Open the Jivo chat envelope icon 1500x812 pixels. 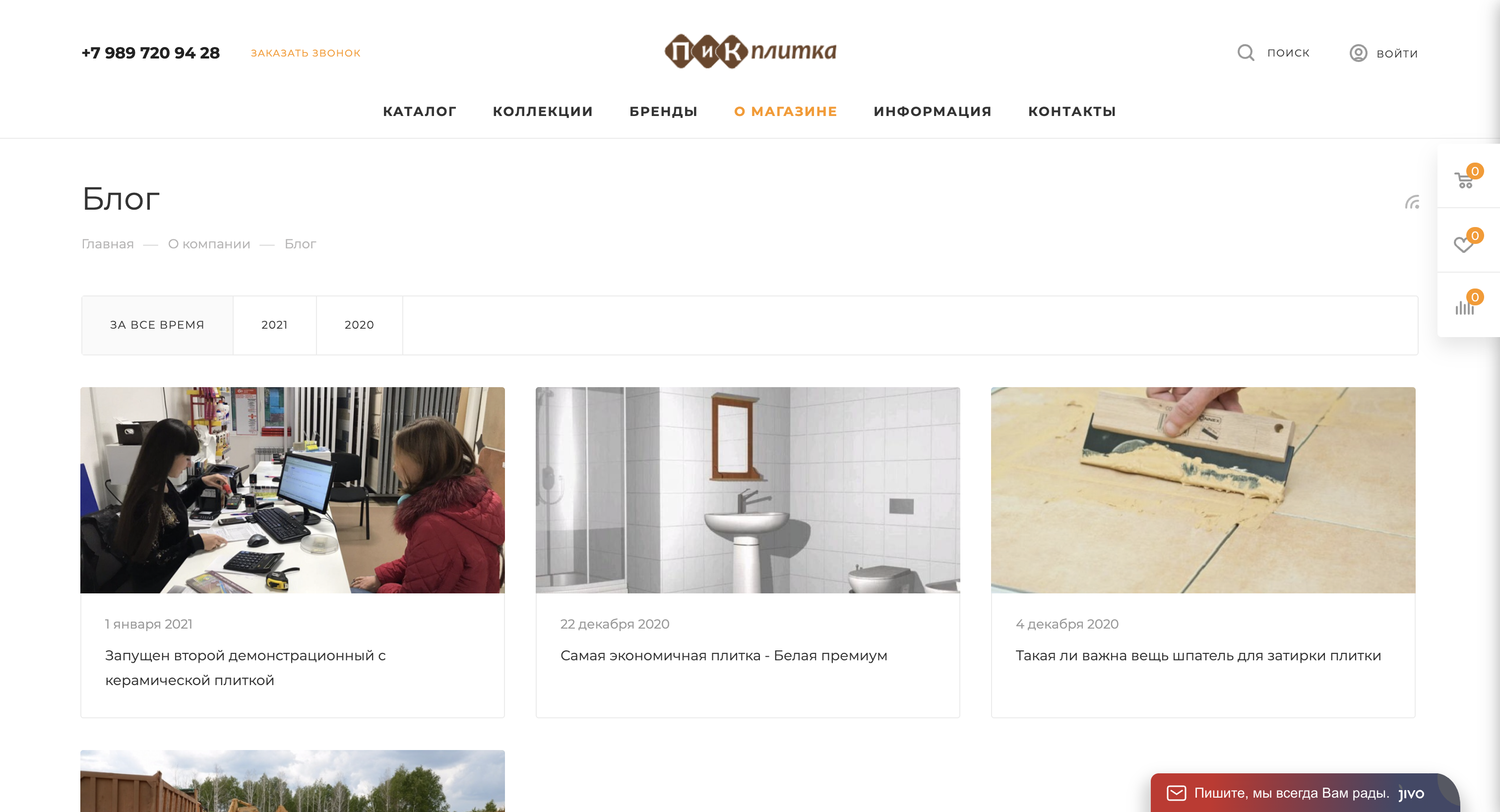pos(1176,793)
